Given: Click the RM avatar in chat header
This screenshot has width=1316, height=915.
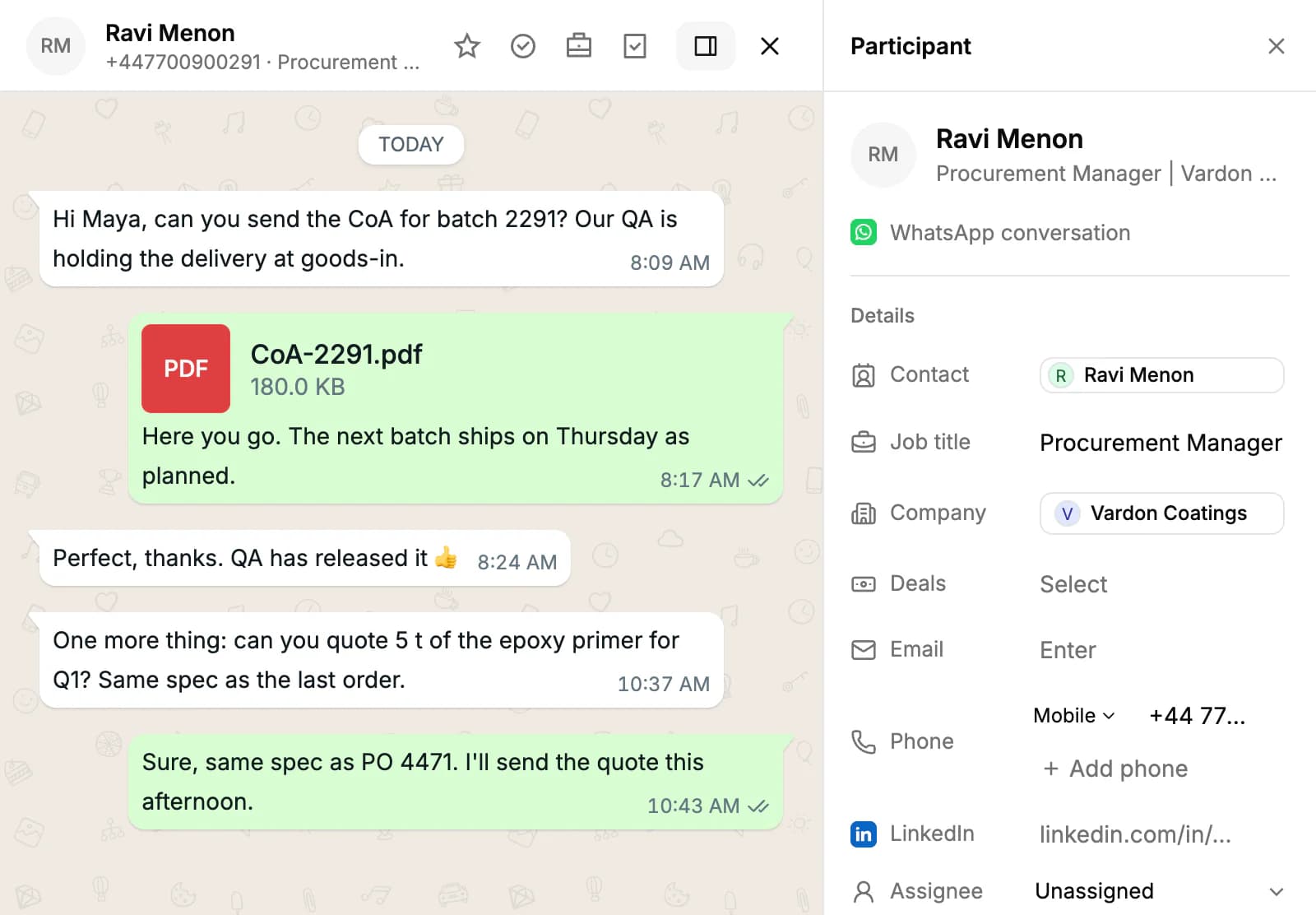Looking at the screenshot, I should coord(56,46).
